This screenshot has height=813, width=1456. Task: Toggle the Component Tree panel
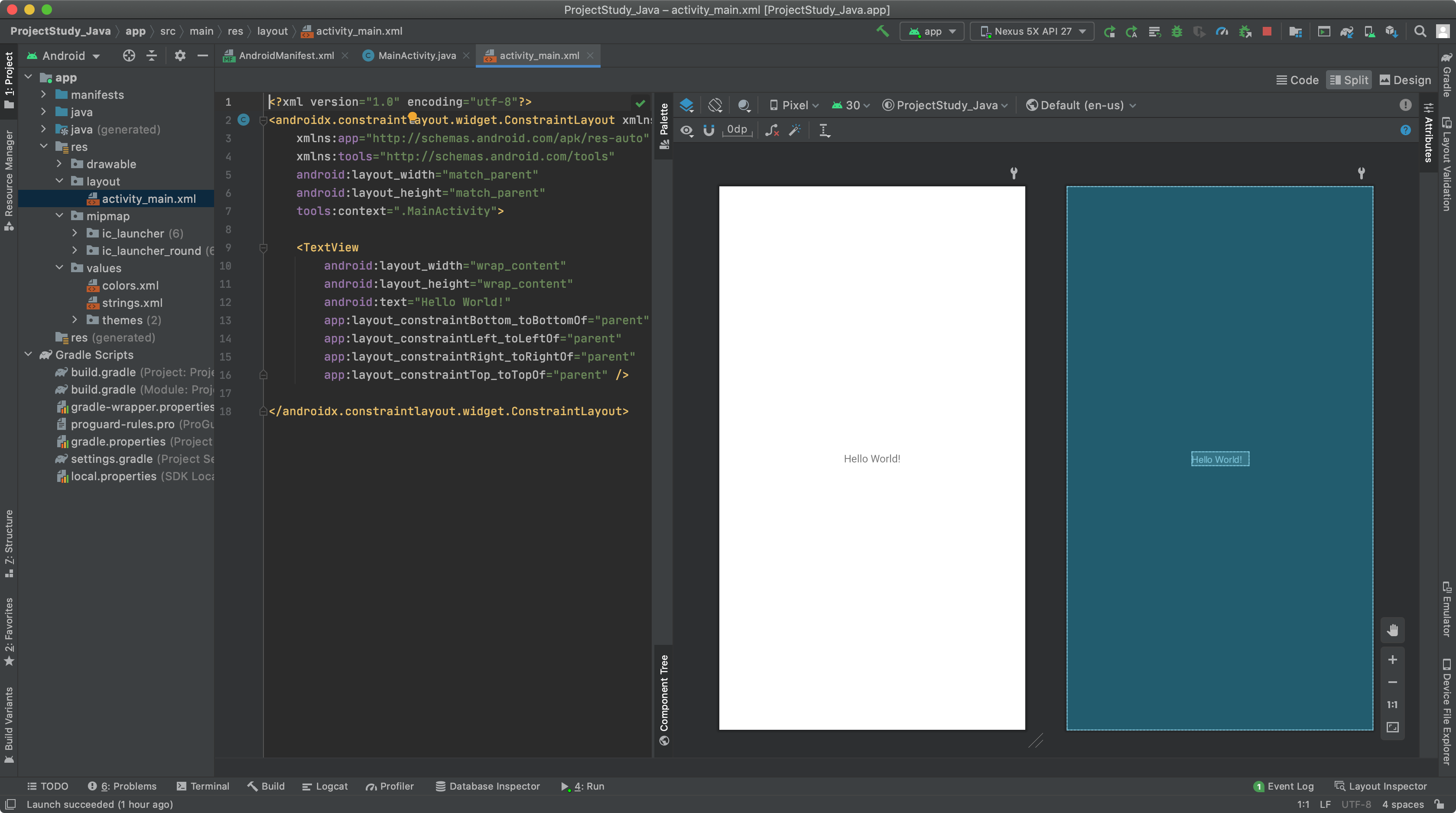pyautogui.click(x=664, y=700)
